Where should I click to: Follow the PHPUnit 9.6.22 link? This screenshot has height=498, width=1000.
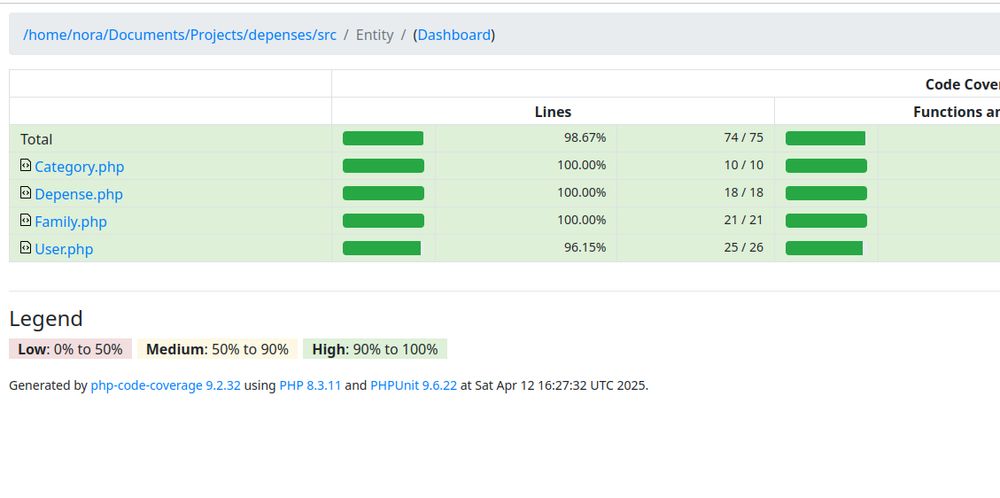coord(413,385)
